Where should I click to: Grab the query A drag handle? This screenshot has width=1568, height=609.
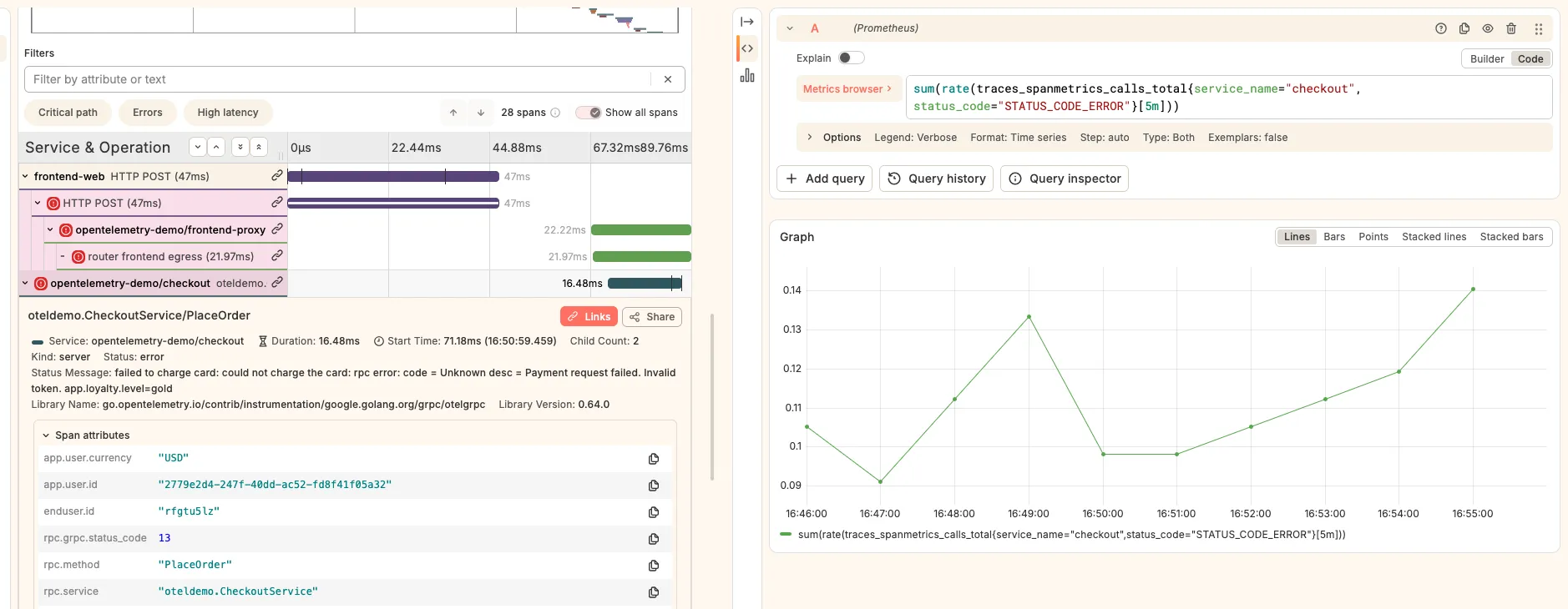click(x=1538, y=28)
